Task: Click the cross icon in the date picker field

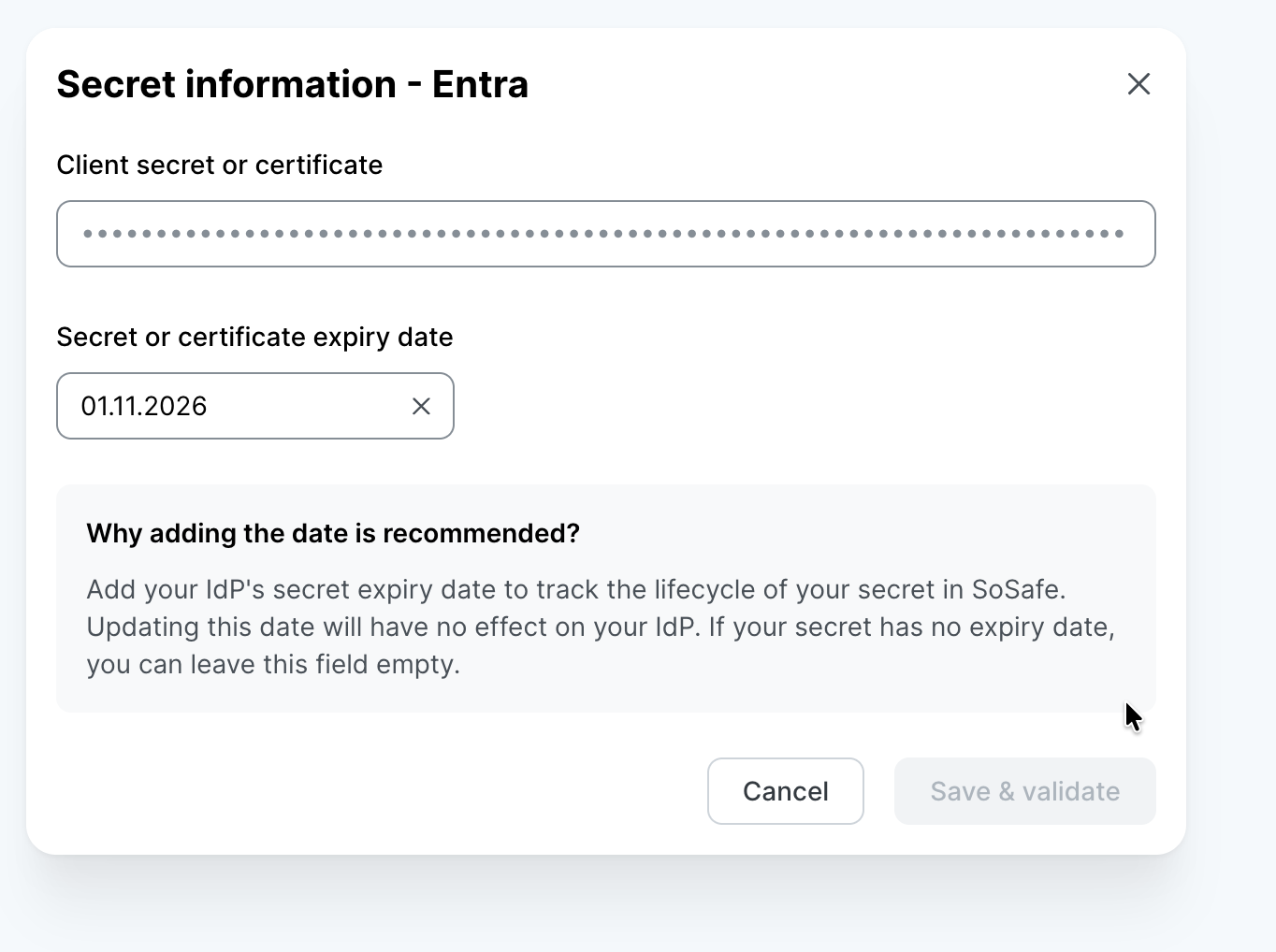Action: click(421, 406)
